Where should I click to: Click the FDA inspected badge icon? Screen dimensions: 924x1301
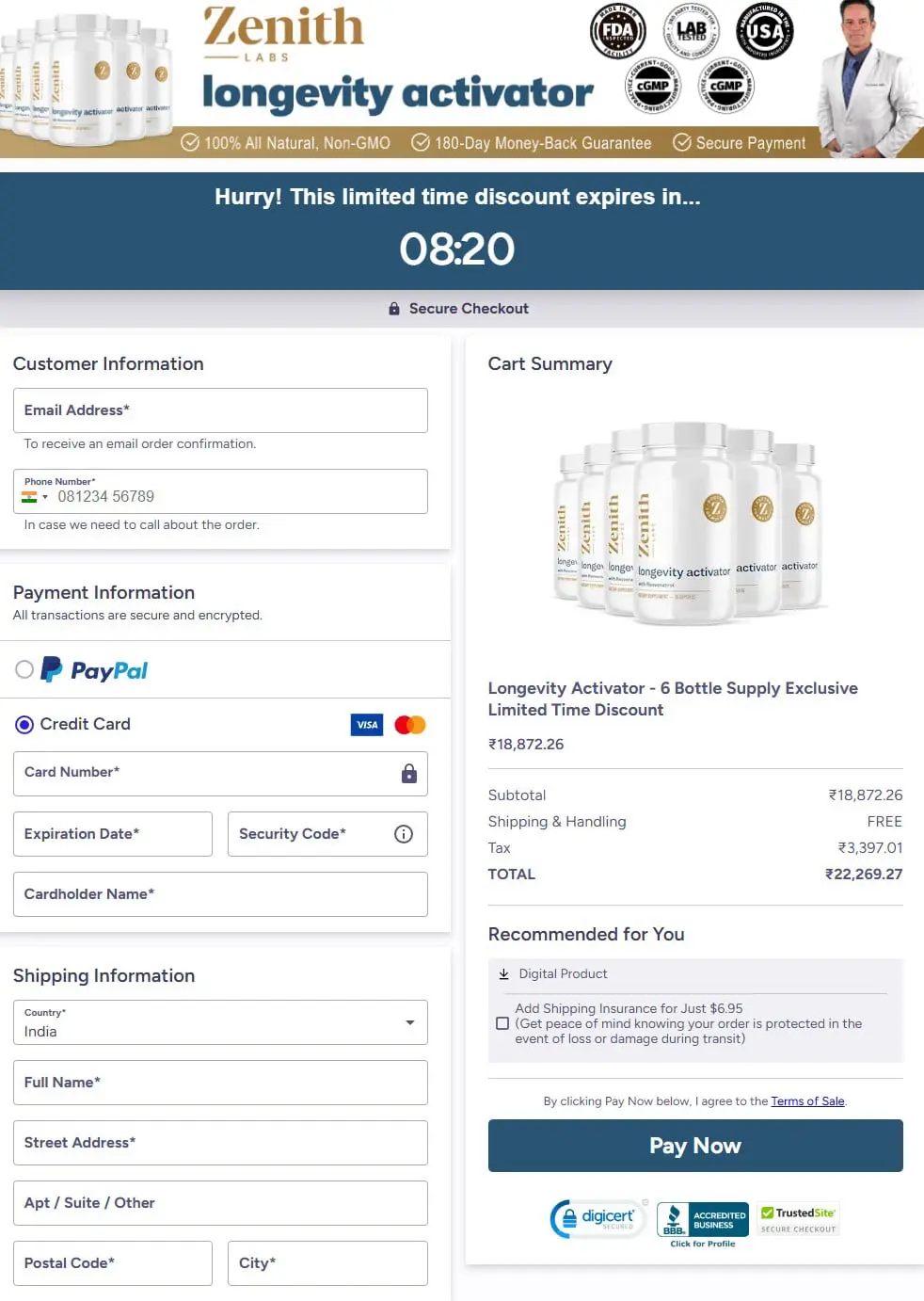click(x=617, y=31)
